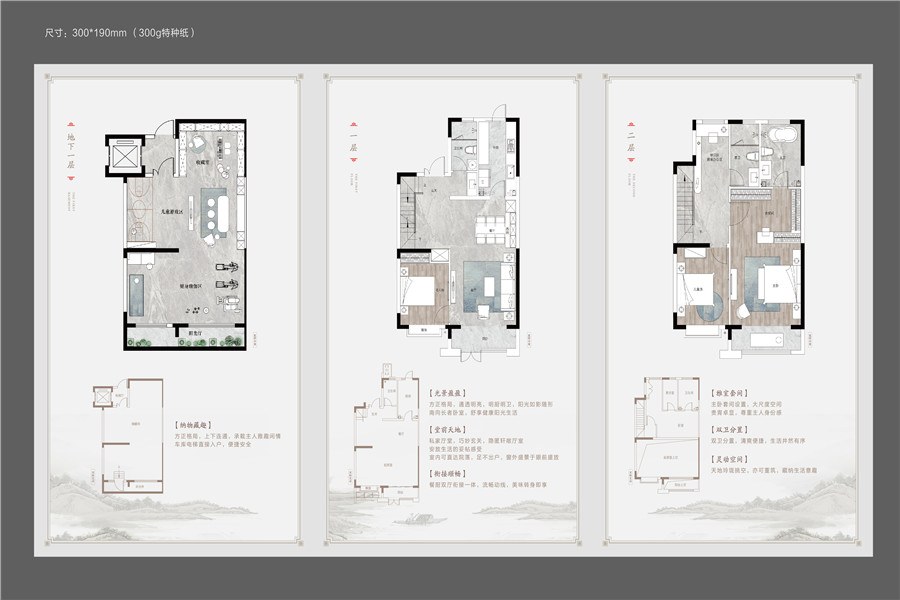Click the '【纳物藏趣】' heading
The width and height of the screenshot is (900, 600).
[x=193, y=425]
